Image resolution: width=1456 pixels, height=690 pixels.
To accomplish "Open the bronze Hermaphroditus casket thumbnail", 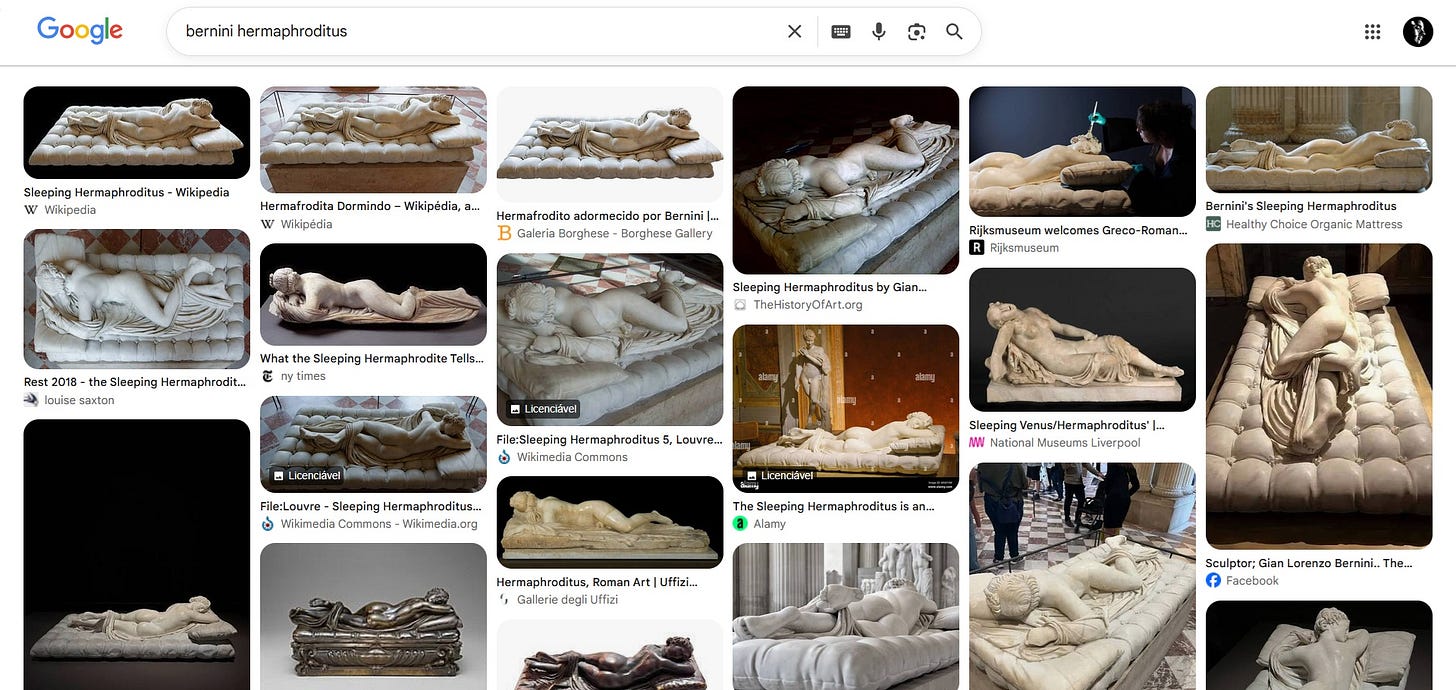I will point(373,616).
